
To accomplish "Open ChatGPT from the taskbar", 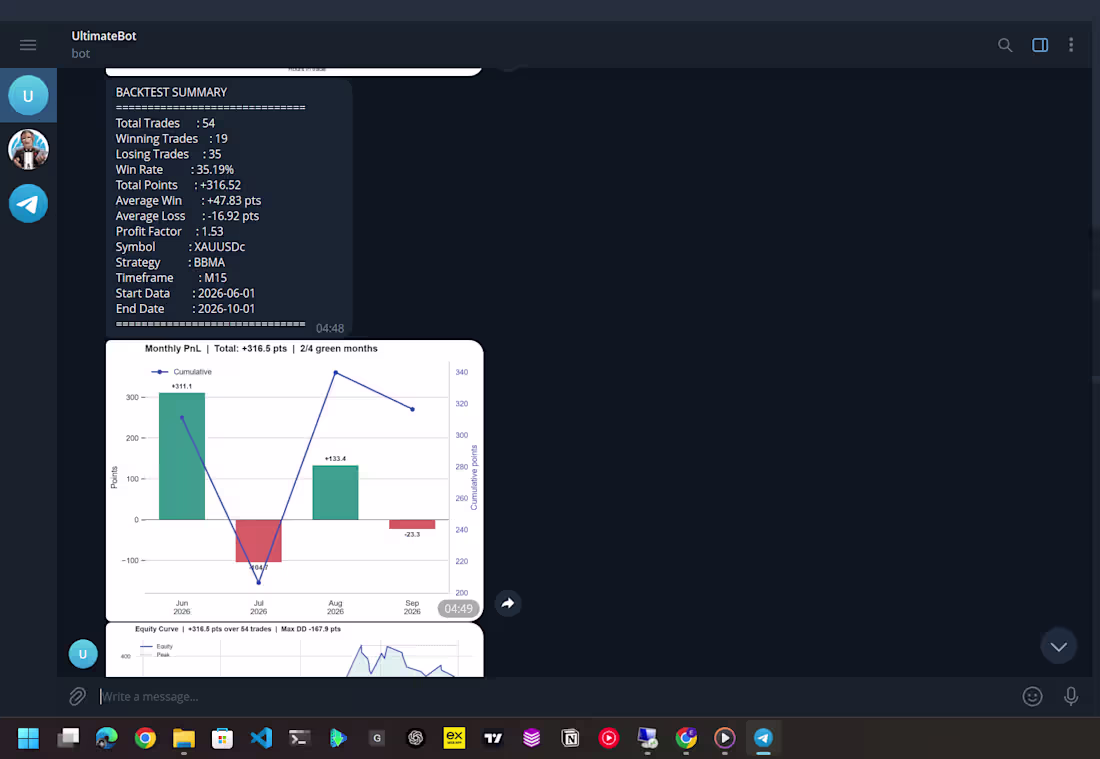I will pyautogui.click(x=415, y=738).
